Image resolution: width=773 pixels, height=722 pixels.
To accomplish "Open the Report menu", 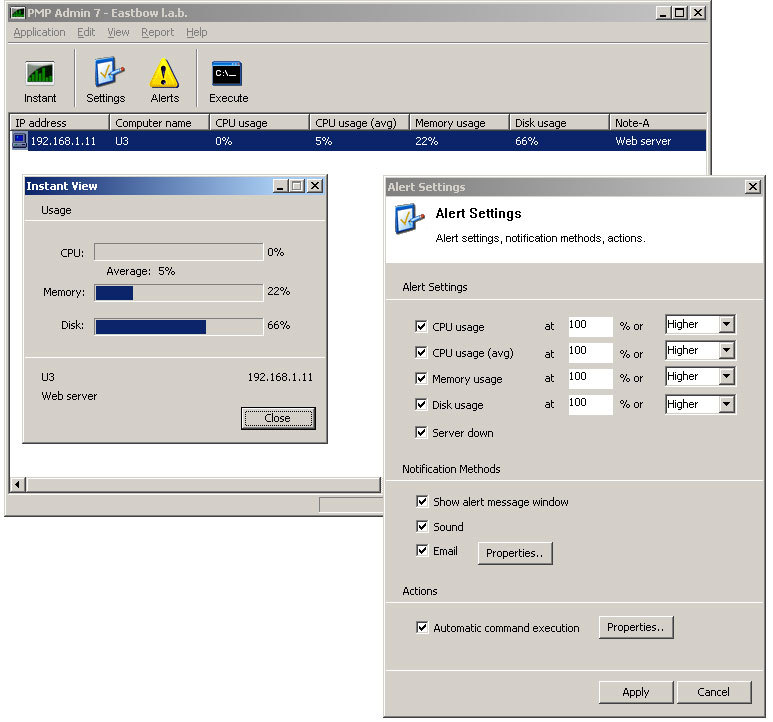I will 158,33.
